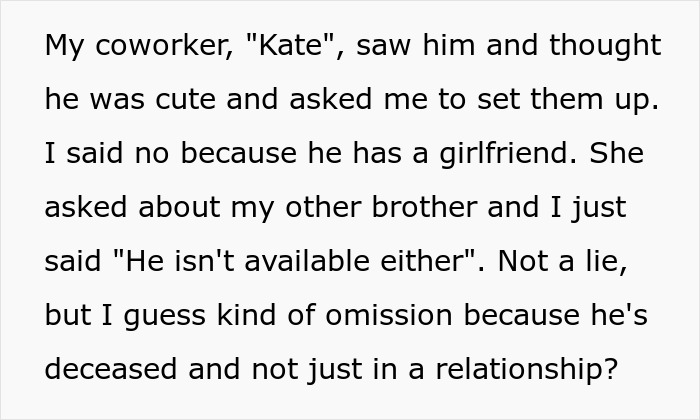Click the word "brother" in the paragraph
Screen dimensions: 700x420
click(424, 207)
